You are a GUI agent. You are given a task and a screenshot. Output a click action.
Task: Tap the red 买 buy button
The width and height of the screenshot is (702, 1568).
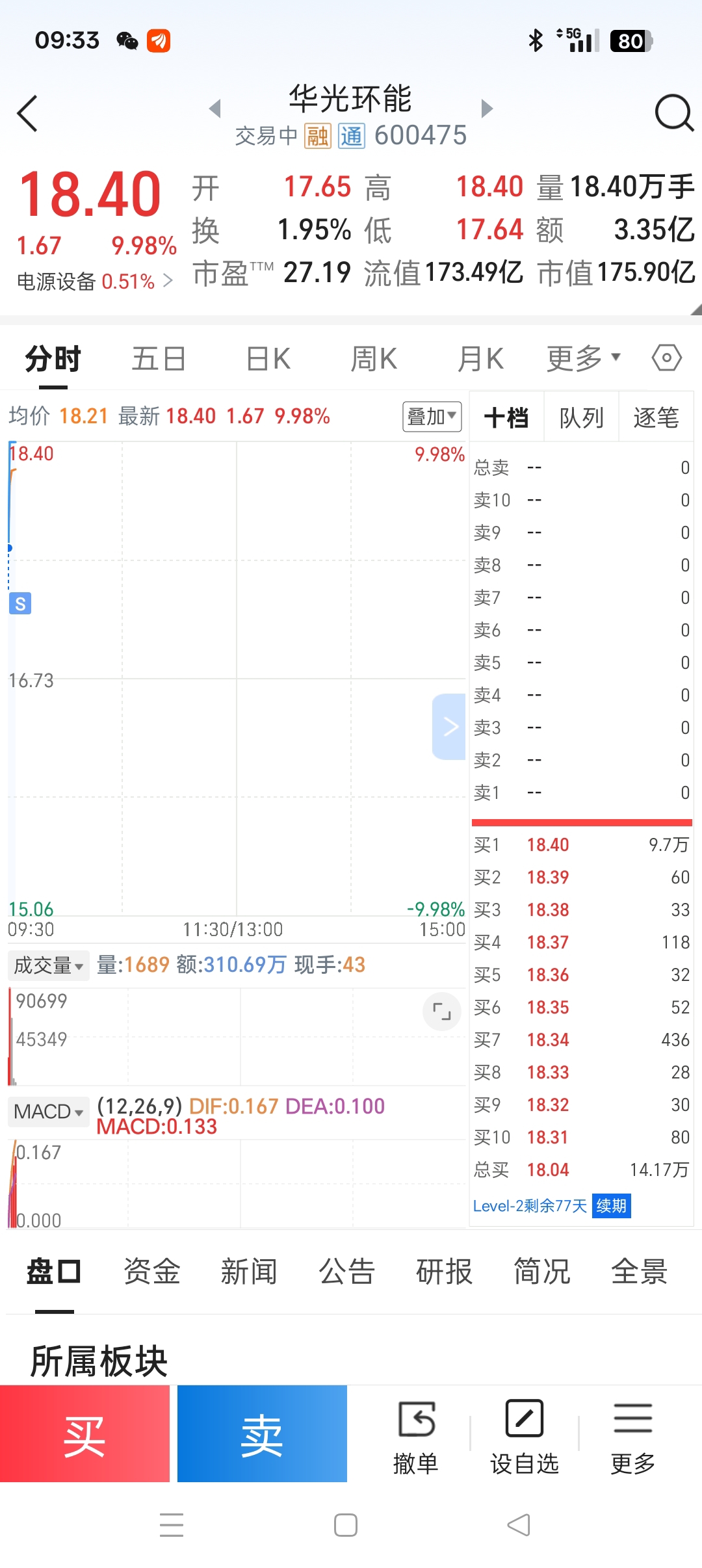[84, 1433]
